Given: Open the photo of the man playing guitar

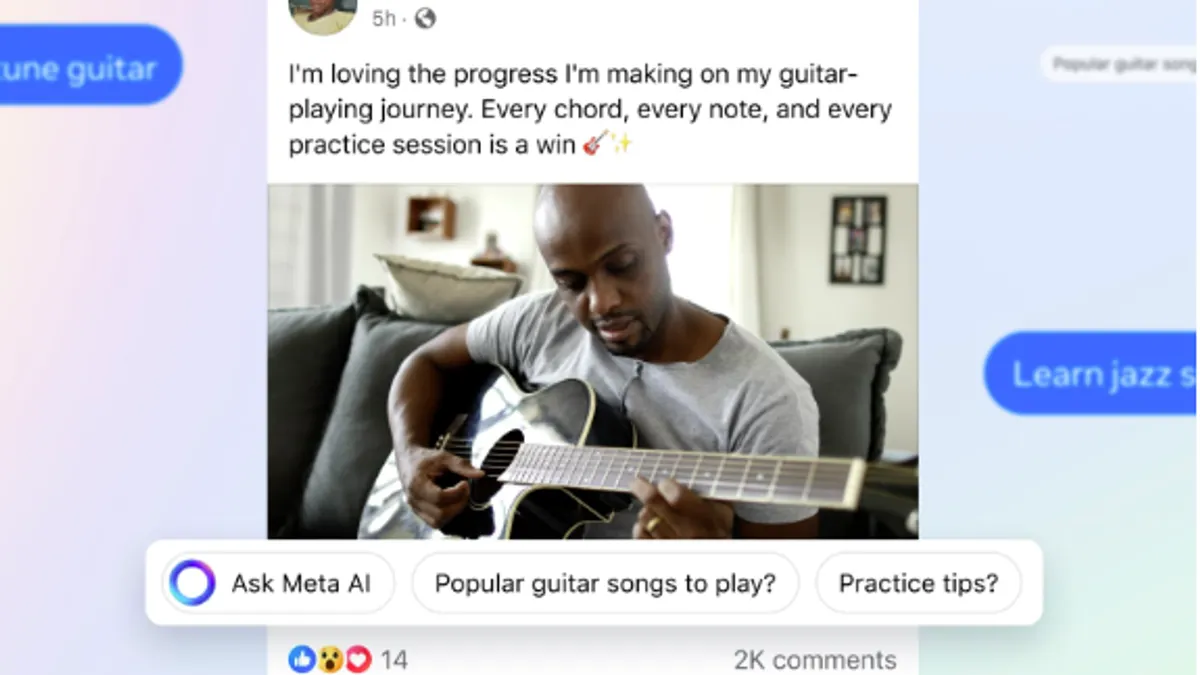Looking at the screenshot, I should 593,361.
